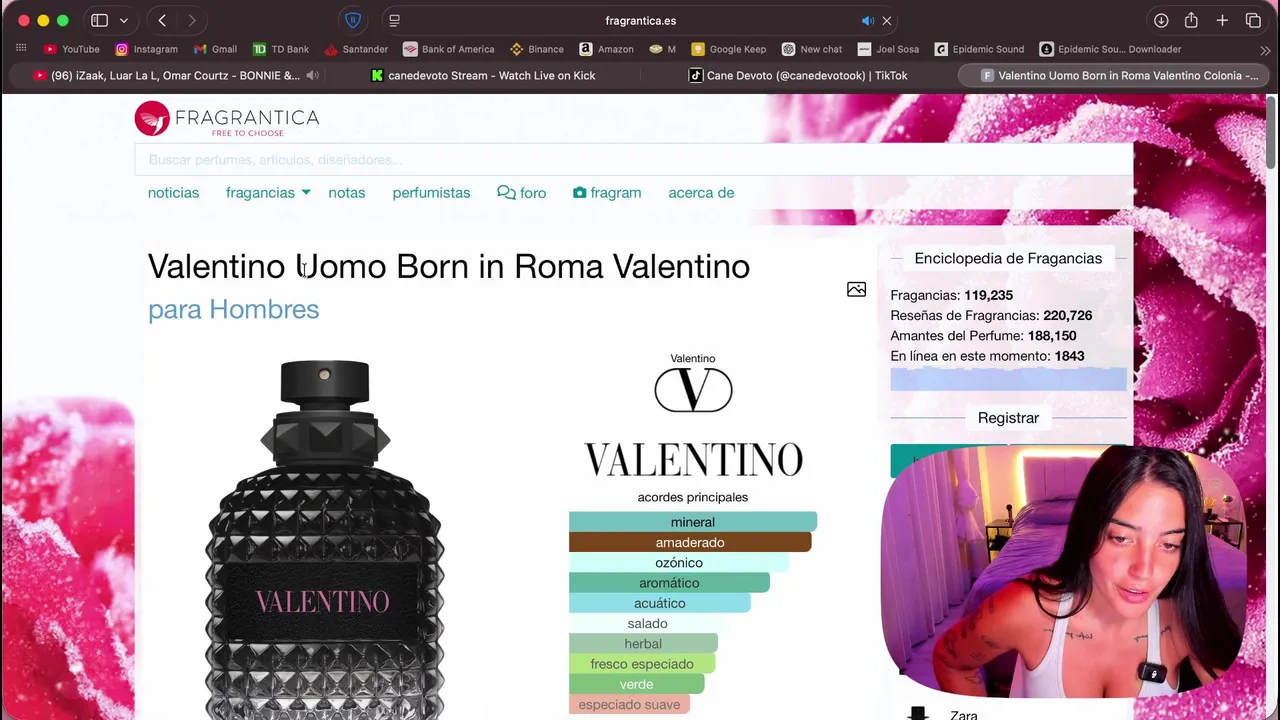Open the Joel Sosa bookmark
The height and width of the screenshot is (720, 1280).
[x=888, y=49]
